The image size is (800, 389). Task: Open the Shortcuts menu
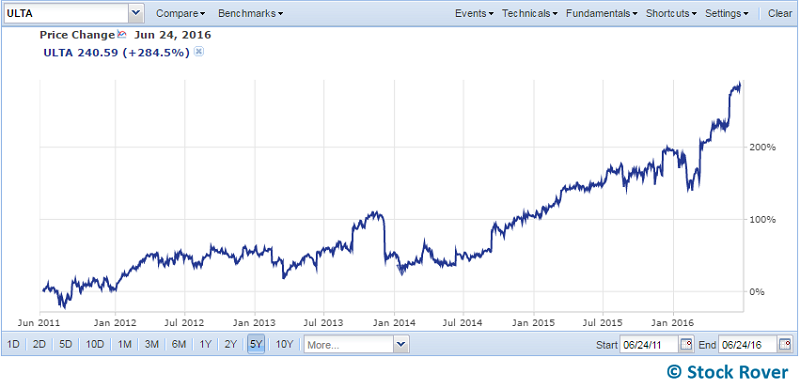click(671, 13)
